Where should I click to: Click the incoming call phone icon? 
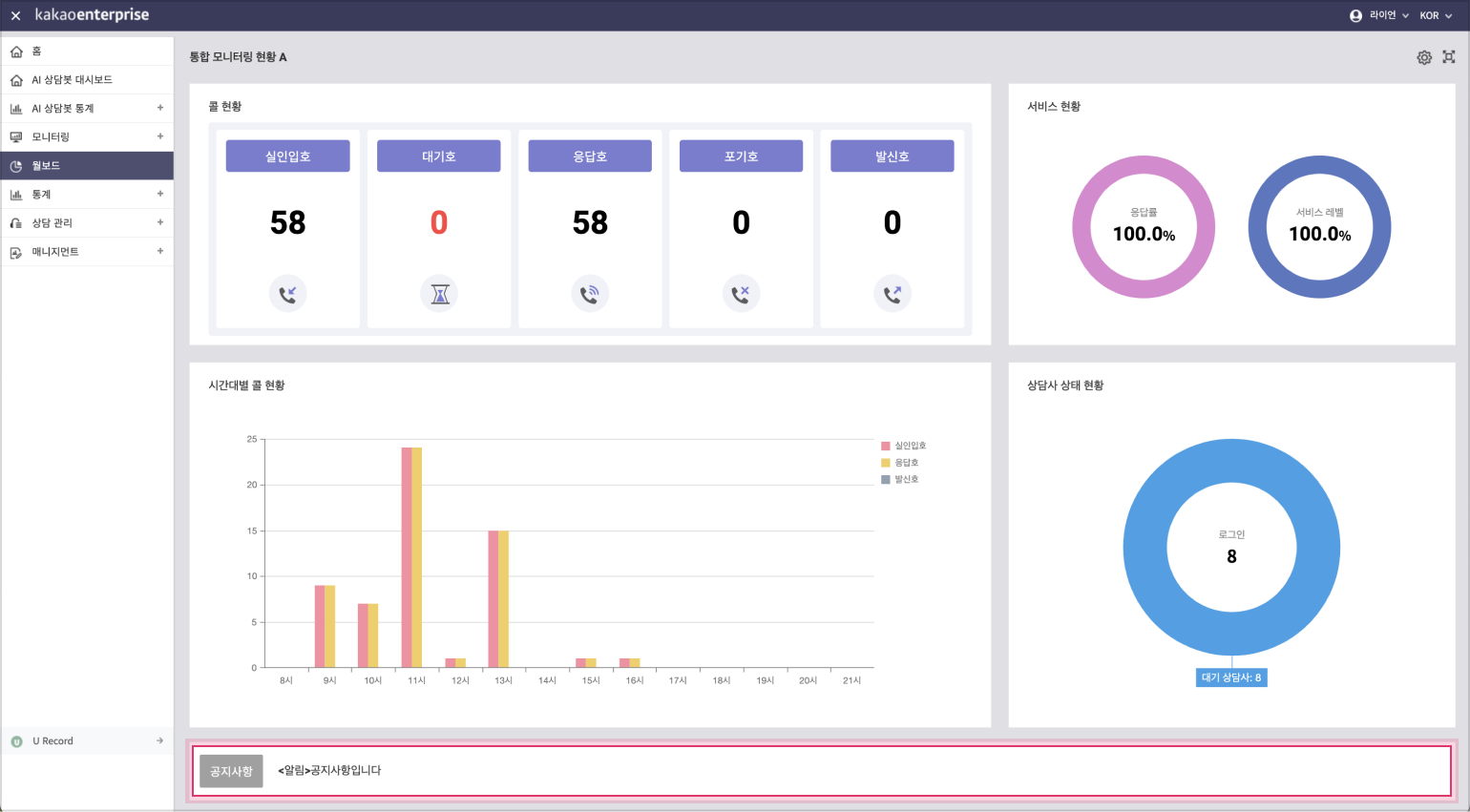tap(287, 294)
